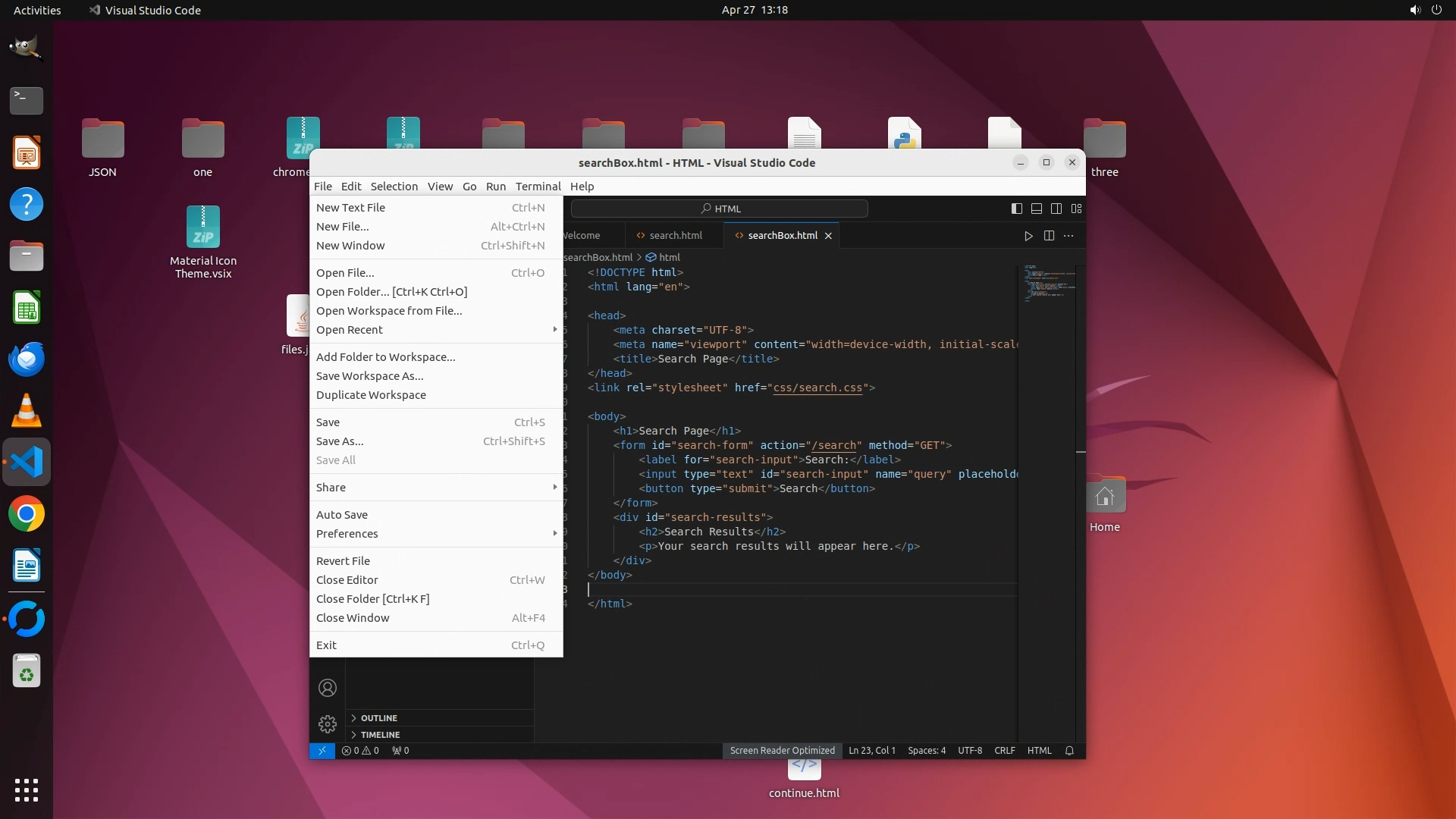
Task: Expand the TIMELINE section
Action: (x=380, y=735)
